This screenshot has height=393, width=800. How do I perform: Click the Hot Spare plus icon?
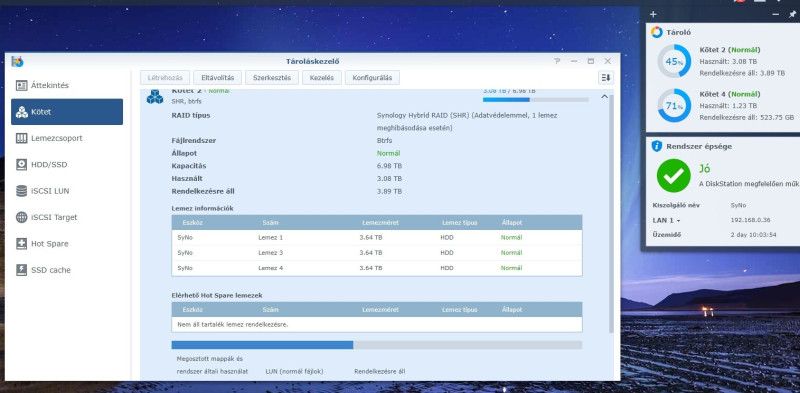[x=21, y=244]
